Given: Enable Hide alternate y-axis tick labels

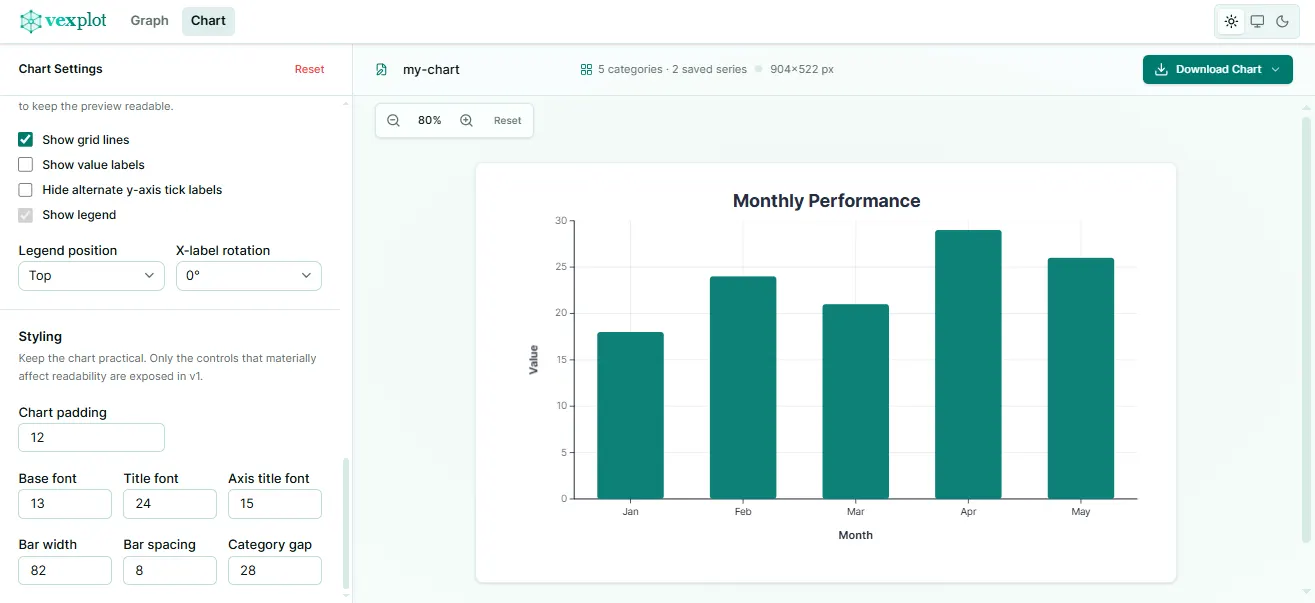Looking at the screenshot, I should 25,189.
